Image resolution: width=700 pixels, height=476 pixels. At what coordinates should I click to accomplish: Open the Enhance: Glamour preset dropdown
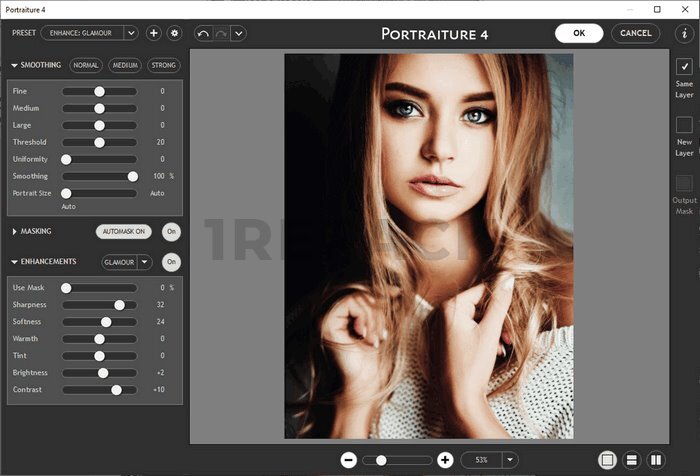point(131,33)
